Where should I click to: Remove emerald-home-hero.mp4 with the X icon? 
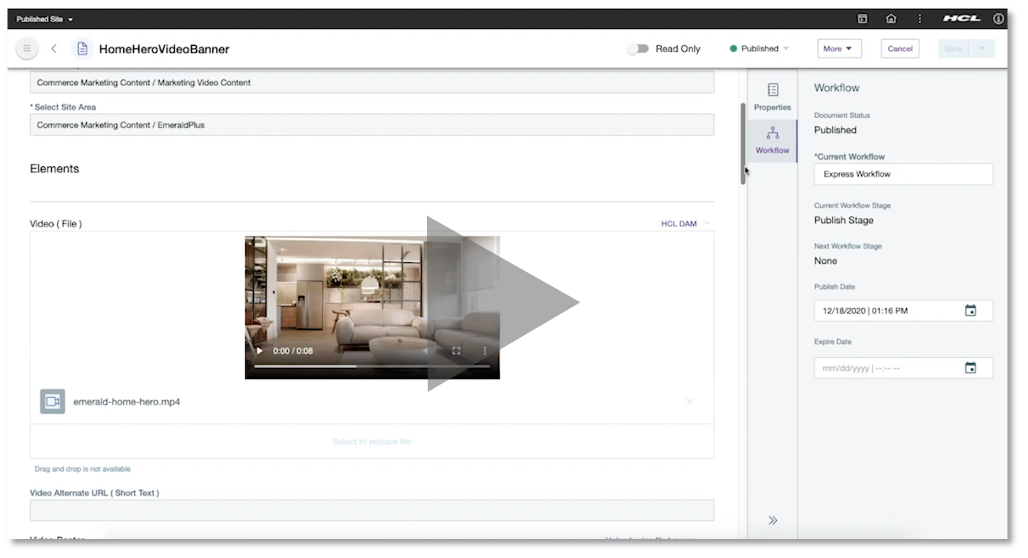pyautogui.click(x=690, y=401)
